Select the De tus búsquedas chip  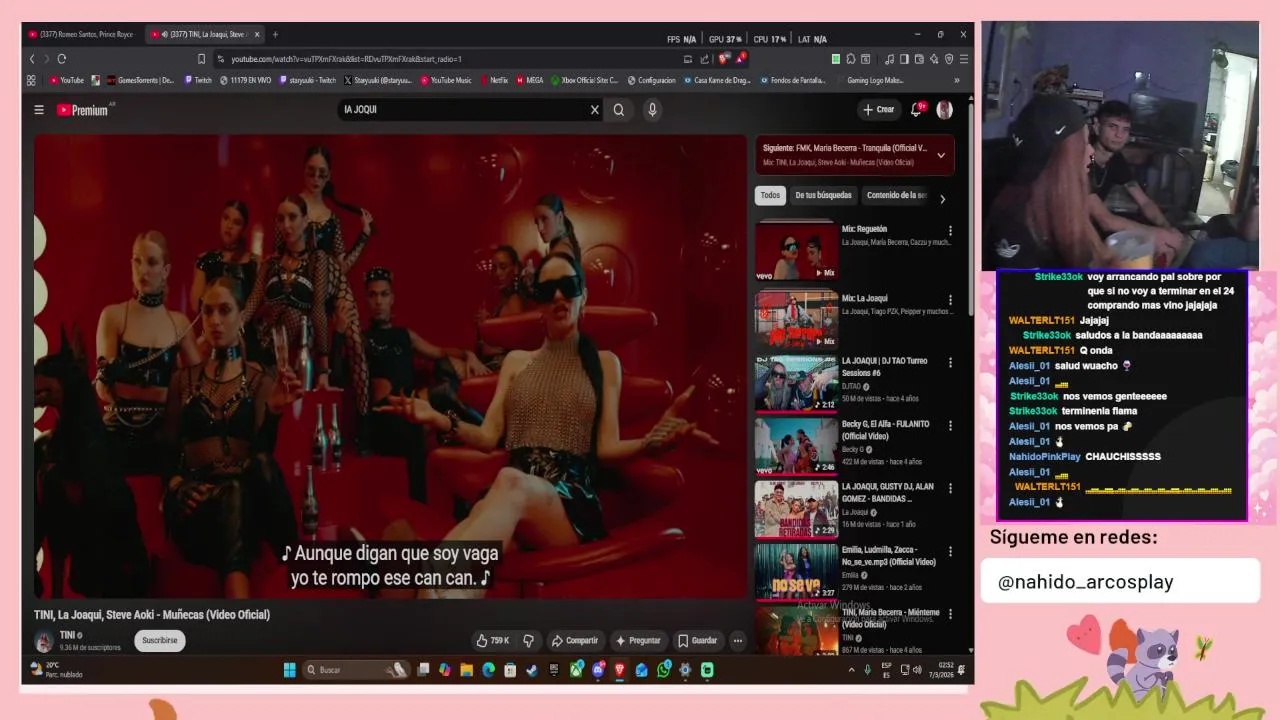click(x=823, y=195)
